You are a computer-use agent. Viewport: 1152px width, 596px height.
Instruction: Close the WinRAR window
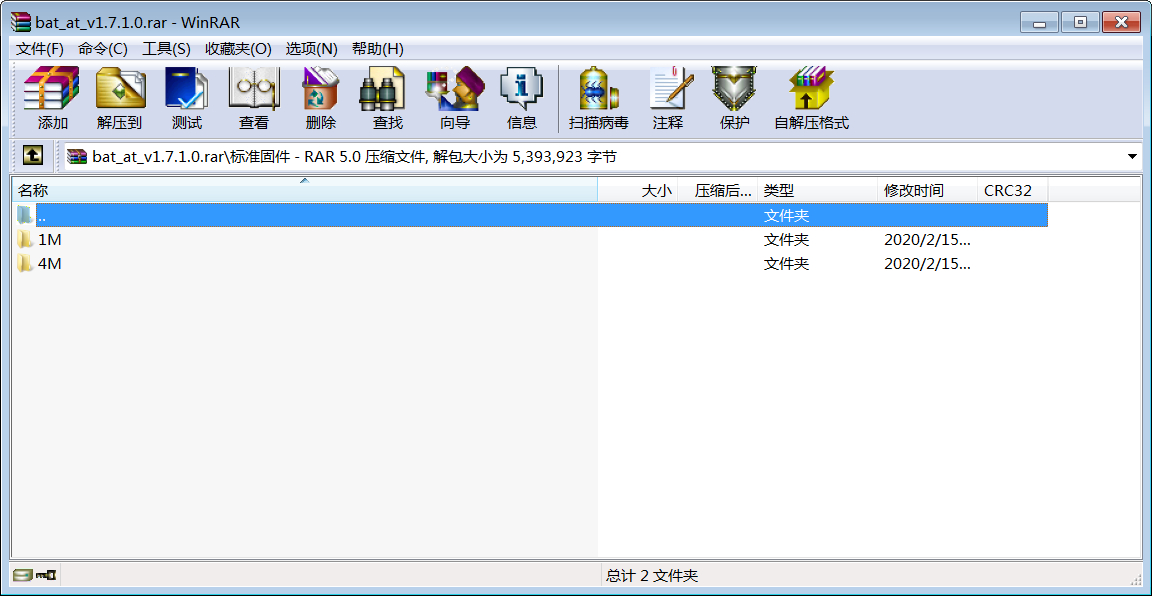(x=1122, y=22)
